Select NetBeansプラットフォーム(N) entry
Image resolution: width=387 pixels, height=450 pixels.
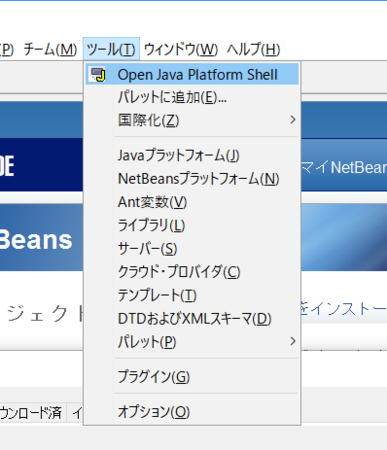[x=192, y=179]
